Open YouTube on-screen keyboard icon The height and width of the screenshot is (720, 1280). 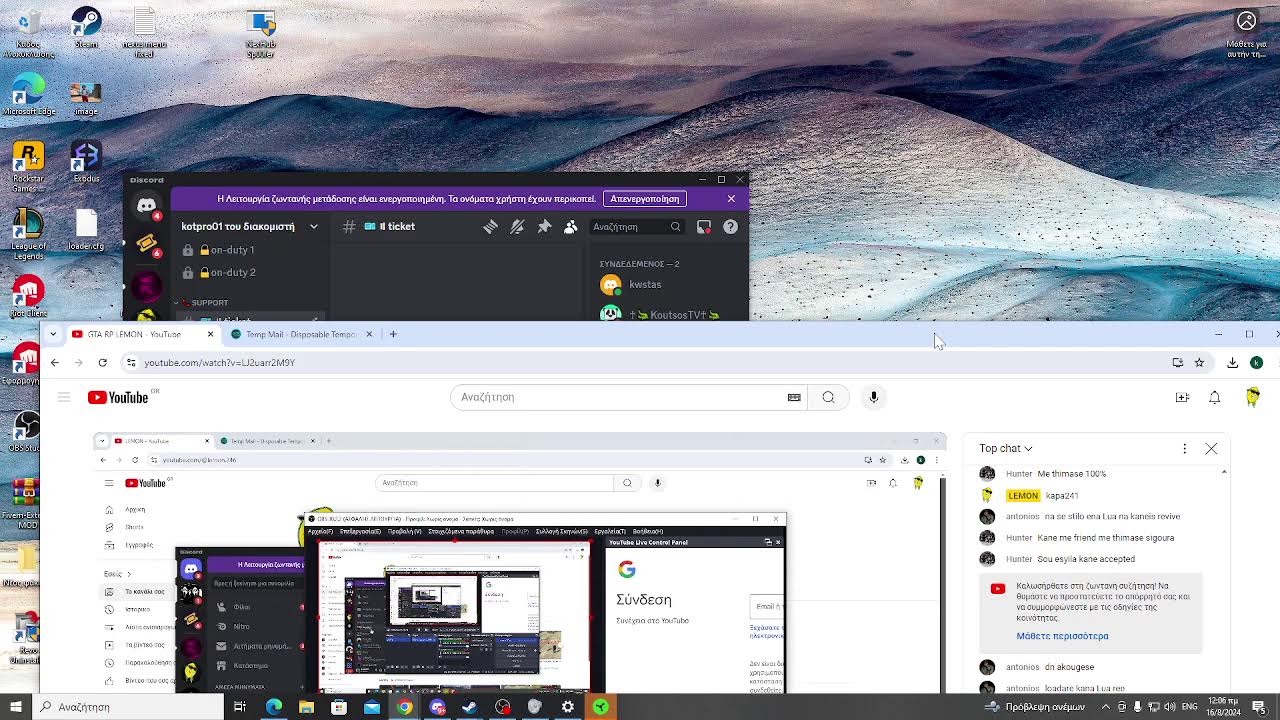pyautogui.click(x=794, y=397)
